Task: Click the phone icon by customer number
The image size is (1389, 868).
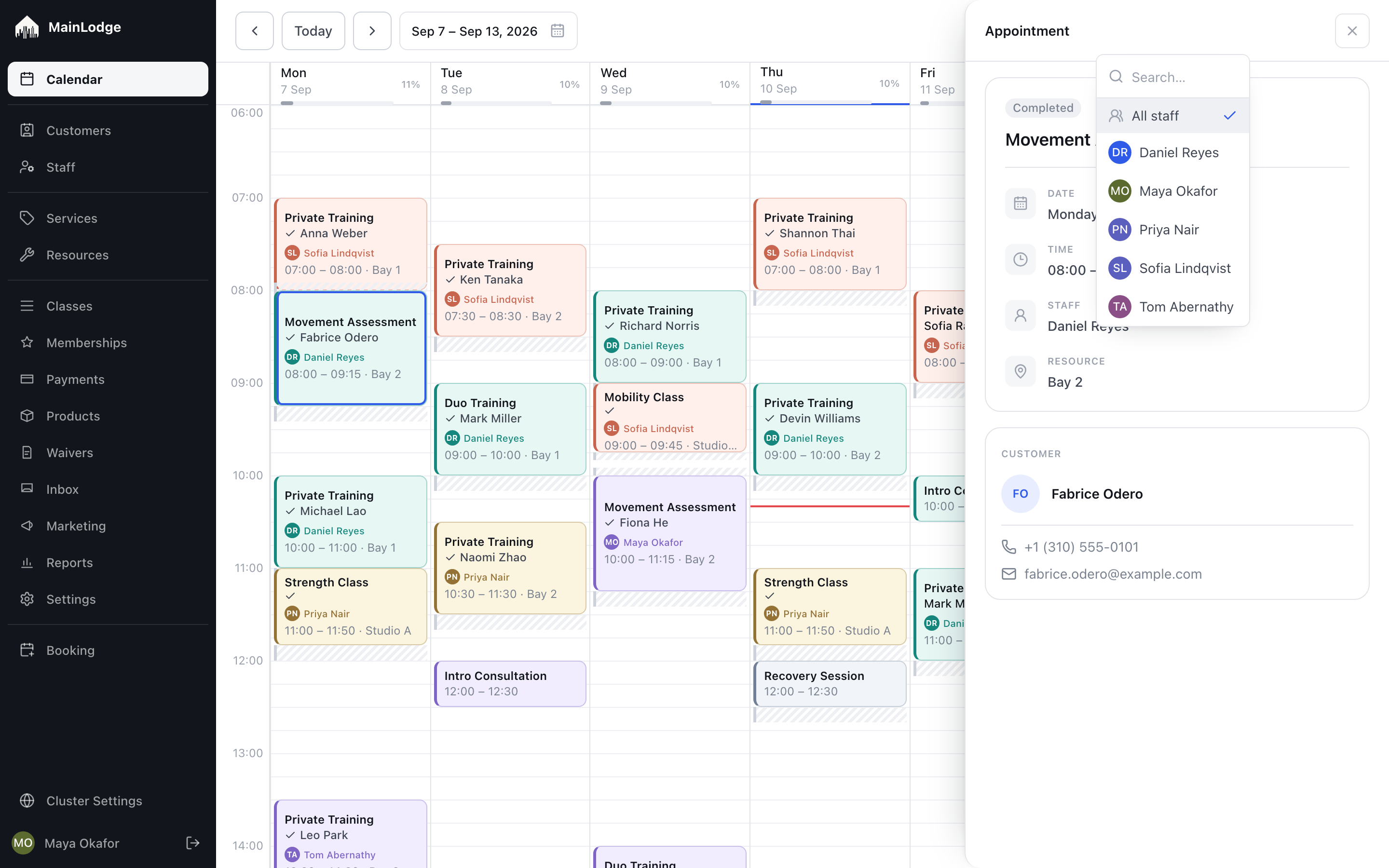Action: point(1009,546)
